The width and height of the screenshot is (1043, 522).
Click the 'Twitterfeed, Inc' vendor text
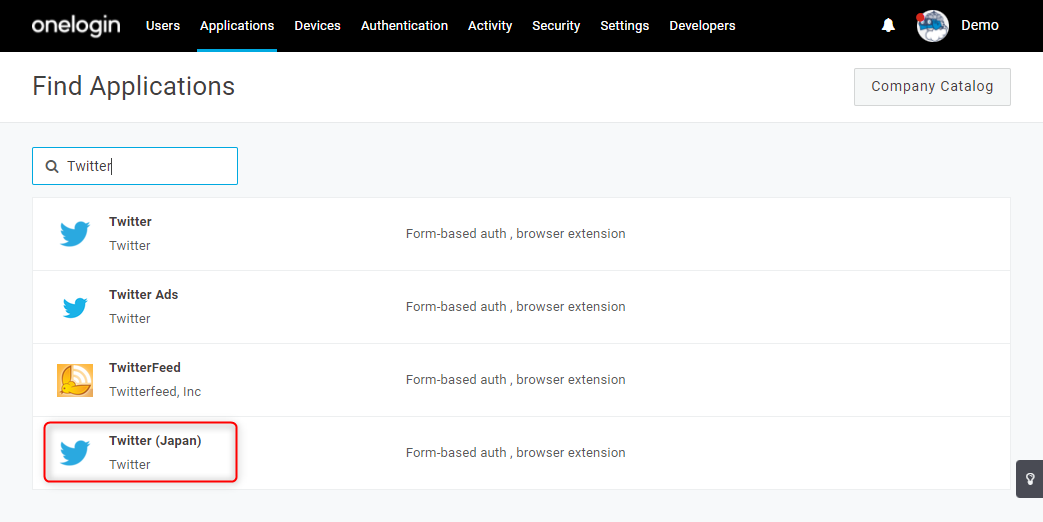tap(155, 392)
